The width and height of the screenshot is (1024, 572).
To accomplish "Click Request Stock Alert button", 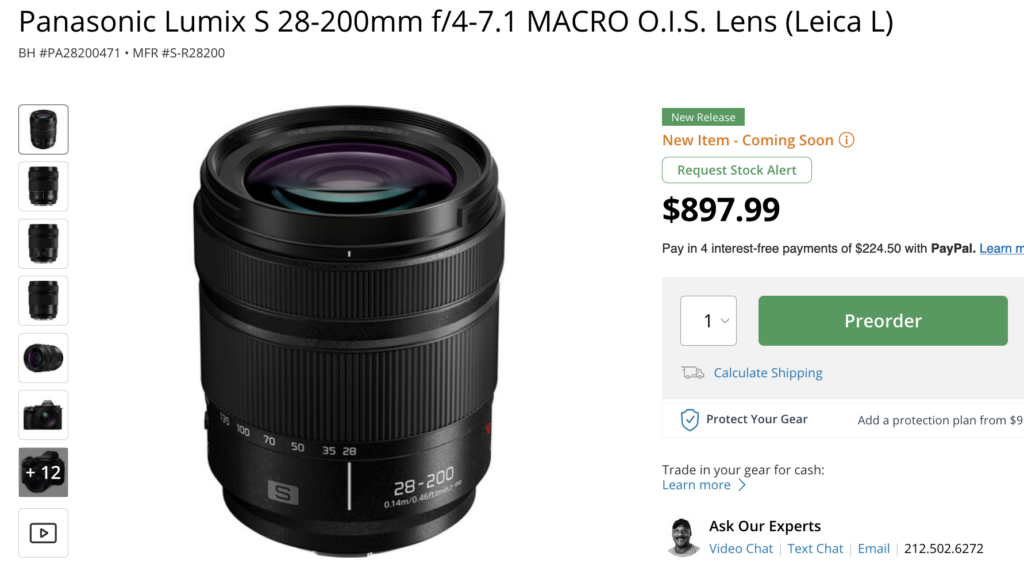I will coord(736,170).
